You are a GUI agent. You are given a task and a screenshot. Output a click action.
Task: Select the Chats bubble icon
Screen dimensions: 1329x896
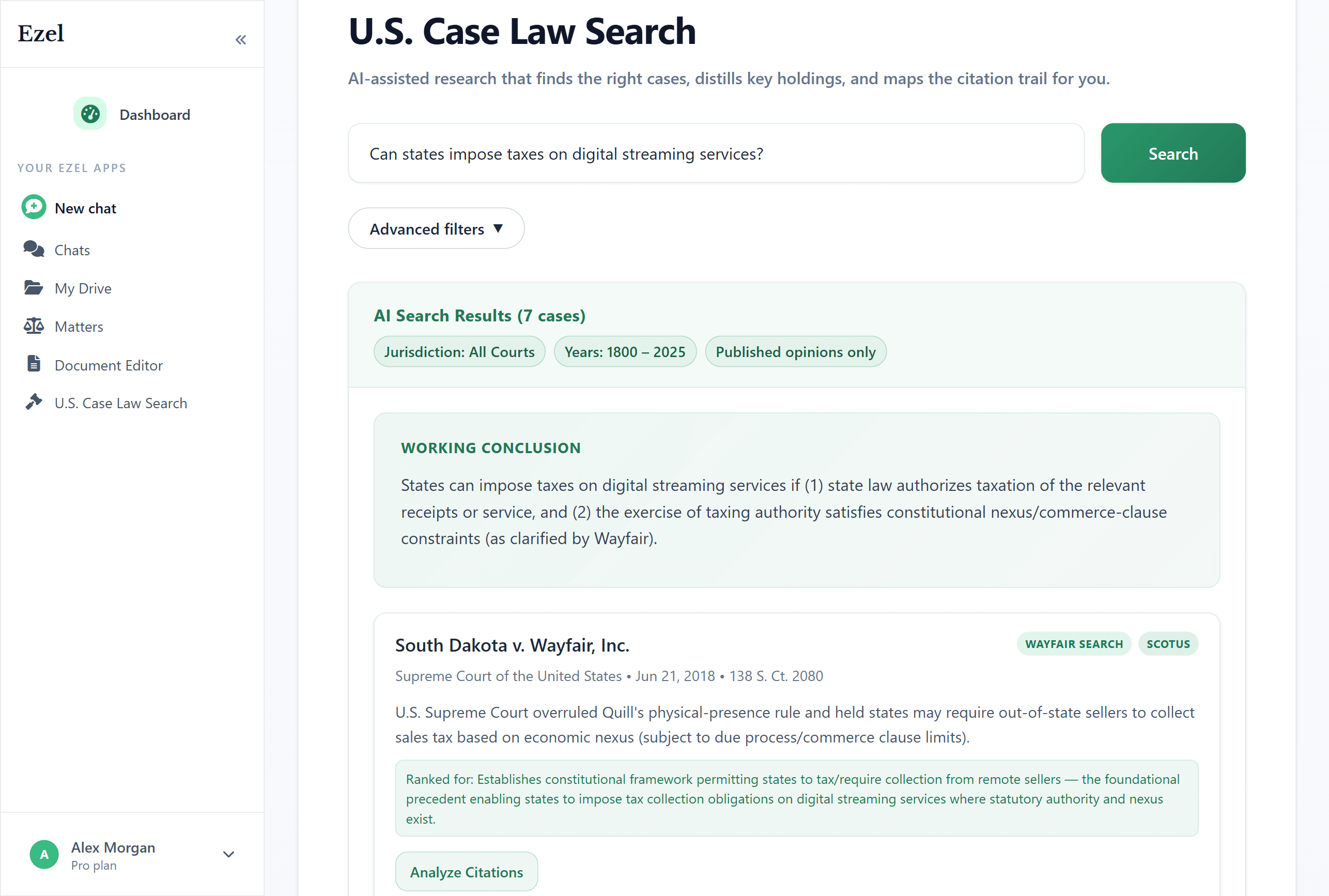pos(33,249)
